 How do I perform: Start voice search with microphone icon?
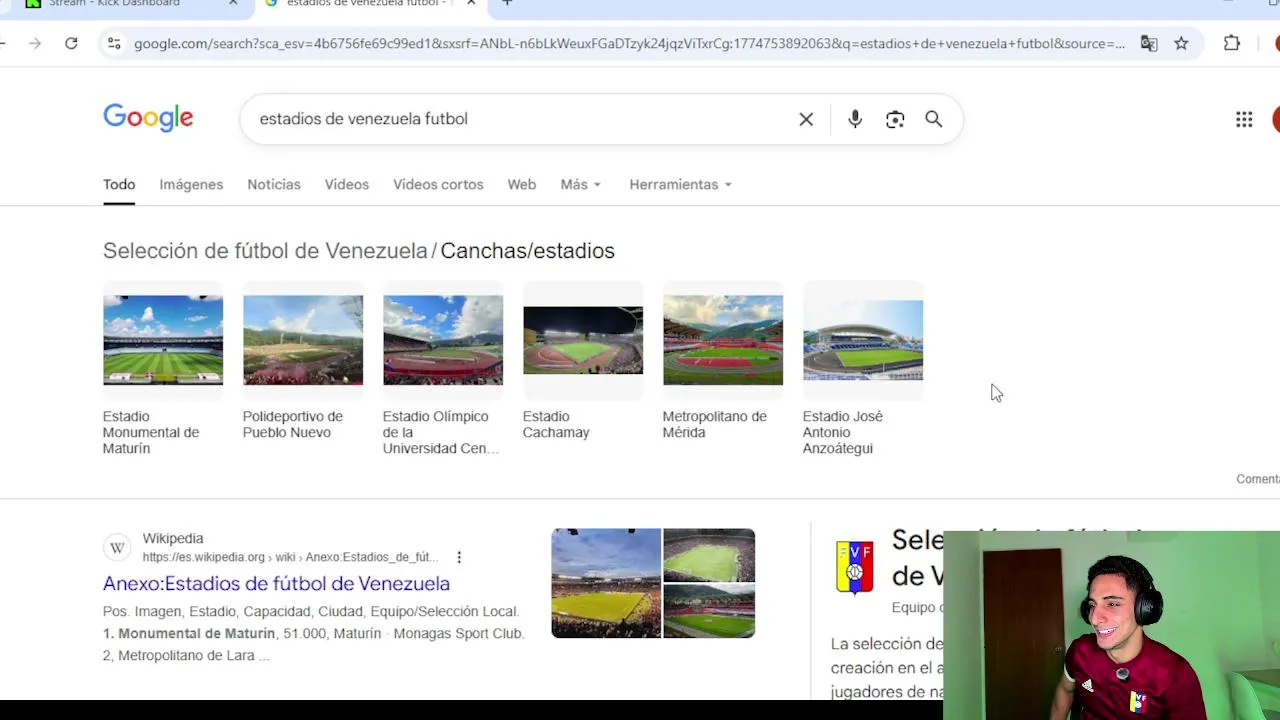855,119
